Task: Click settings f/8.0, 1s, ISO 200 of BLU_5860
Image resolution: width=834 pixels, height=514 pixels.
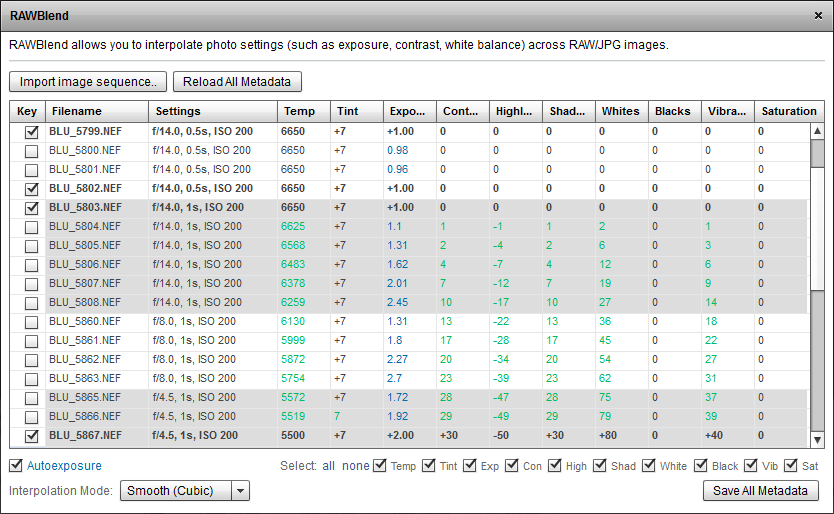Action: [x=194, y=322]
